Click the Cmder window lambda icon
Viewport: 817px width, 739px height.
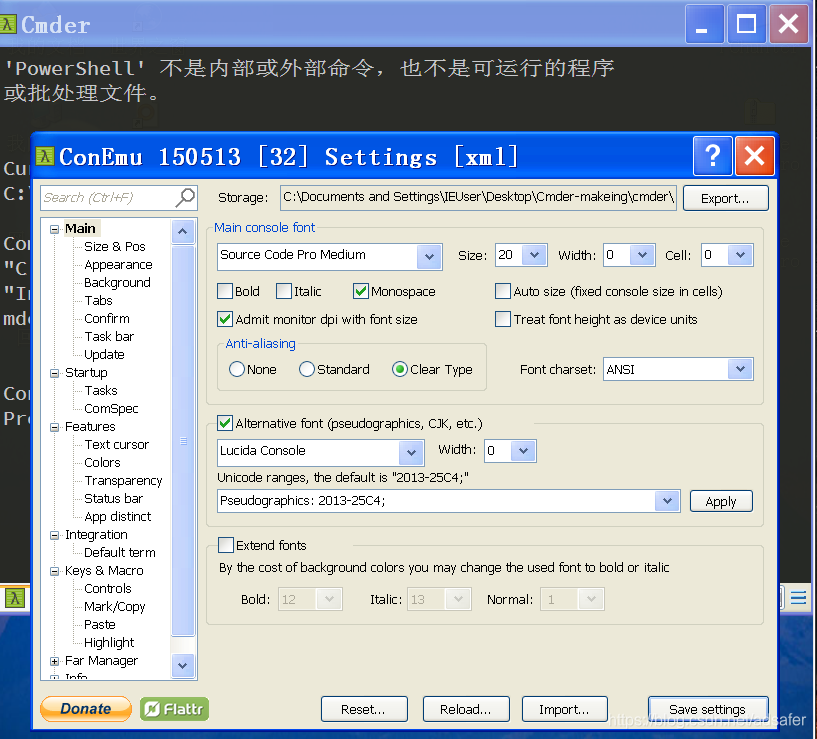pos(7,24)
